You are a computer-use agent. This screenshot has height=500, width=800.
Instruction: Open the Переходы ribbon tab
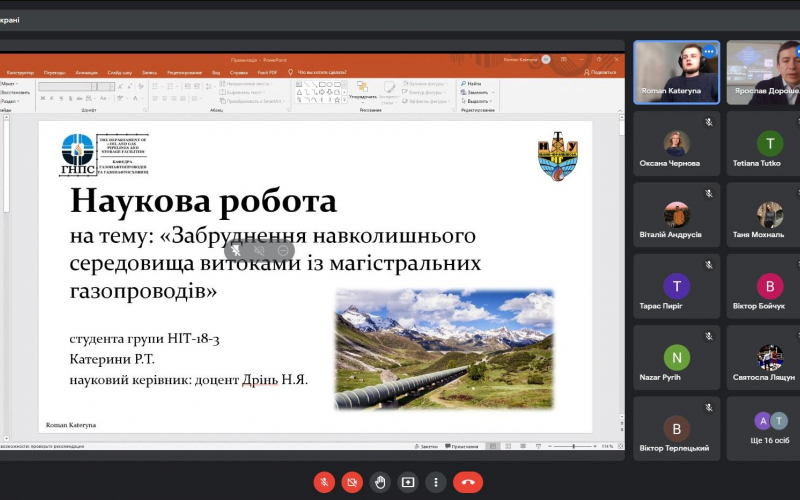pyautogui.click(x=55, y=72)
